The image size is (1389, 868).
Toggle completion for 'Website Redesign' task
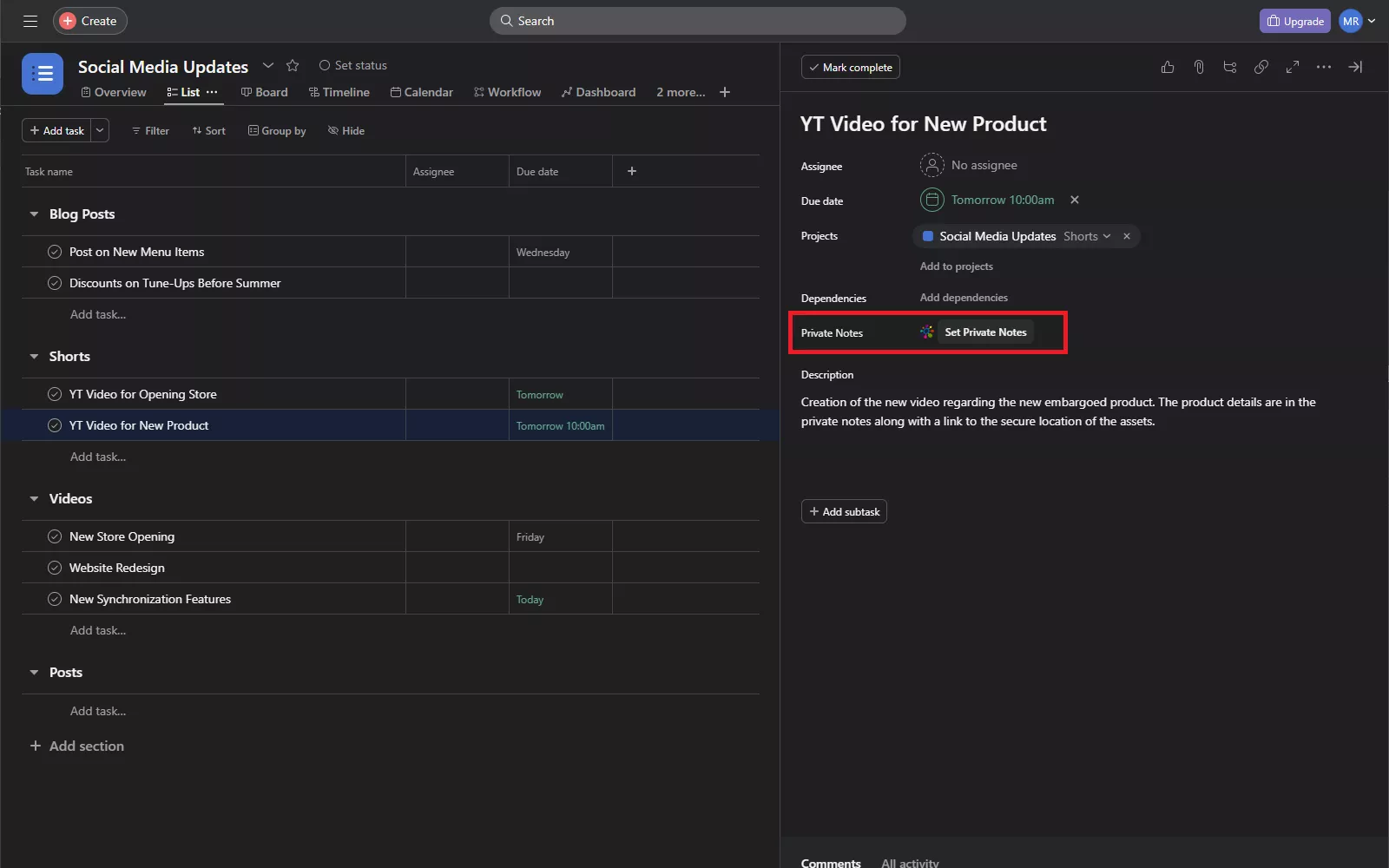(55, 568)
